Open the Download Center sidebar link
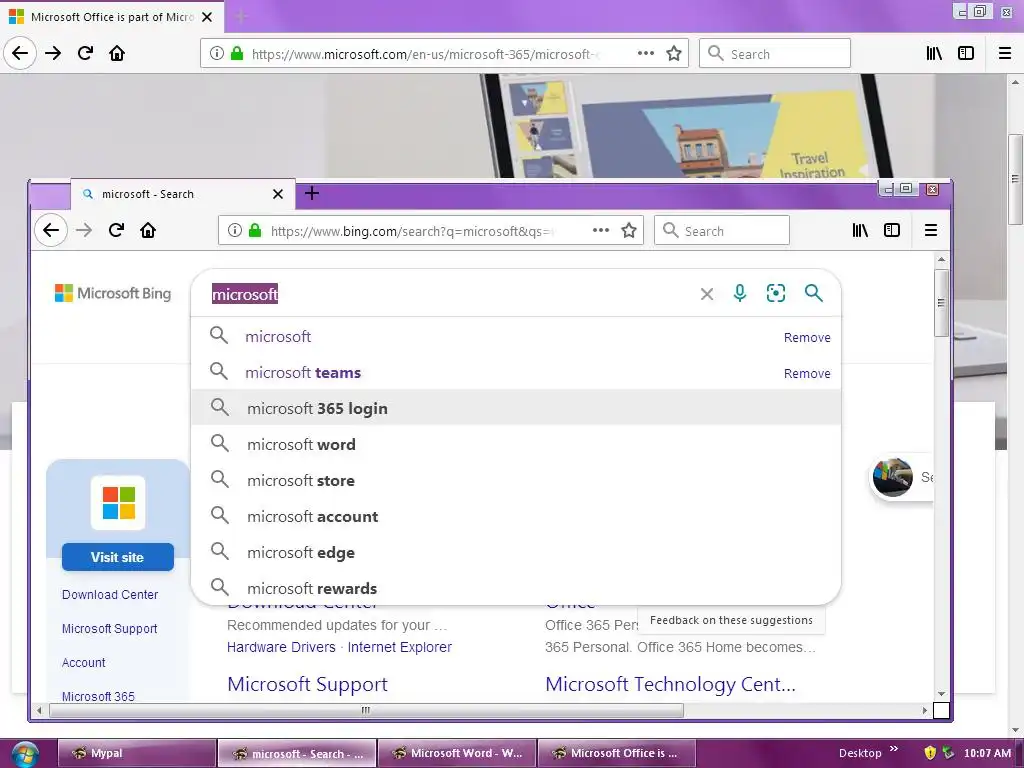This screenshot has width=1024, height=768. click(110, 594)
